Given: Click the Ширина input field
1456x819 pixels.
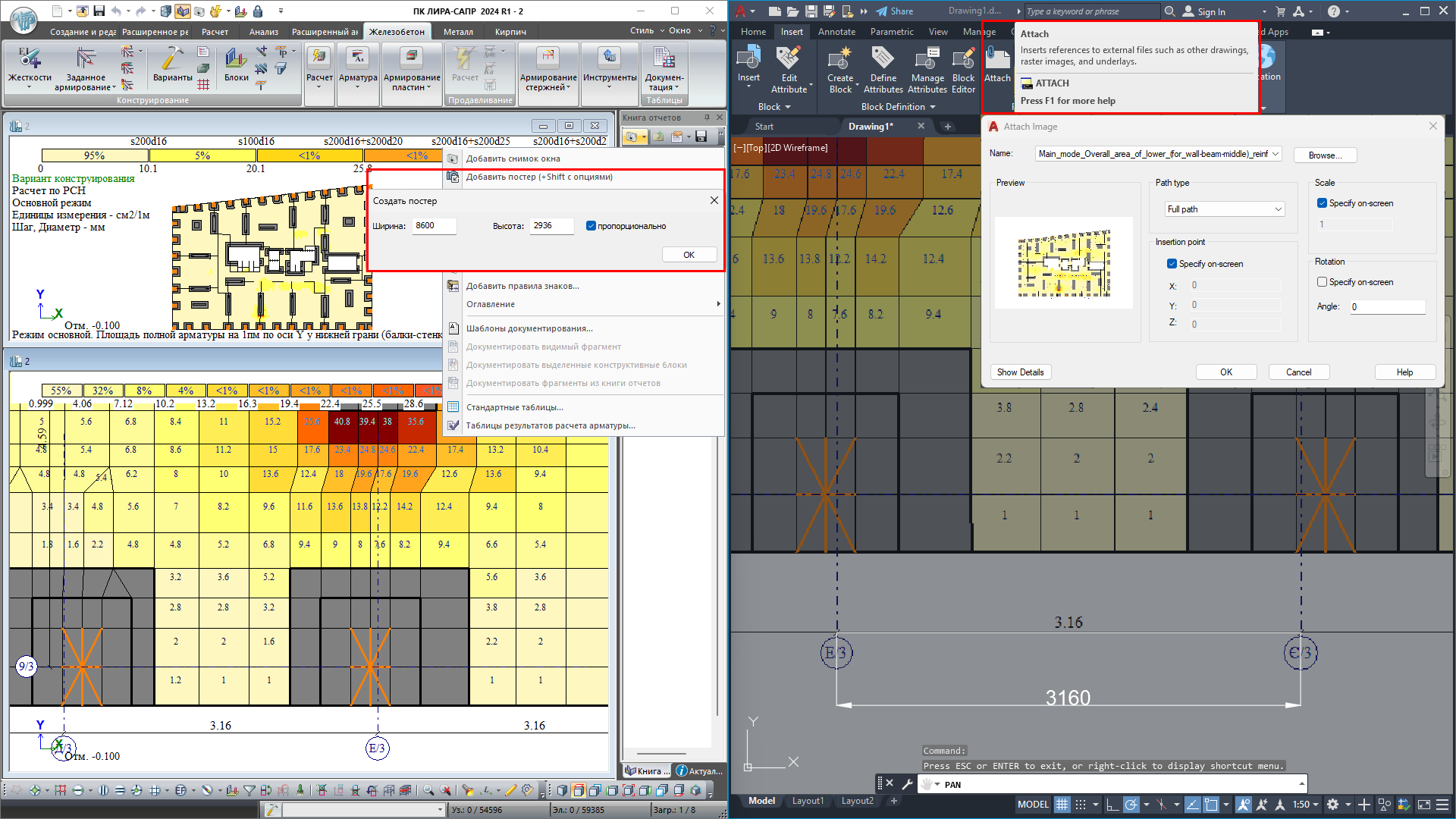Looking at the screenshot, I should click(434, 226).
